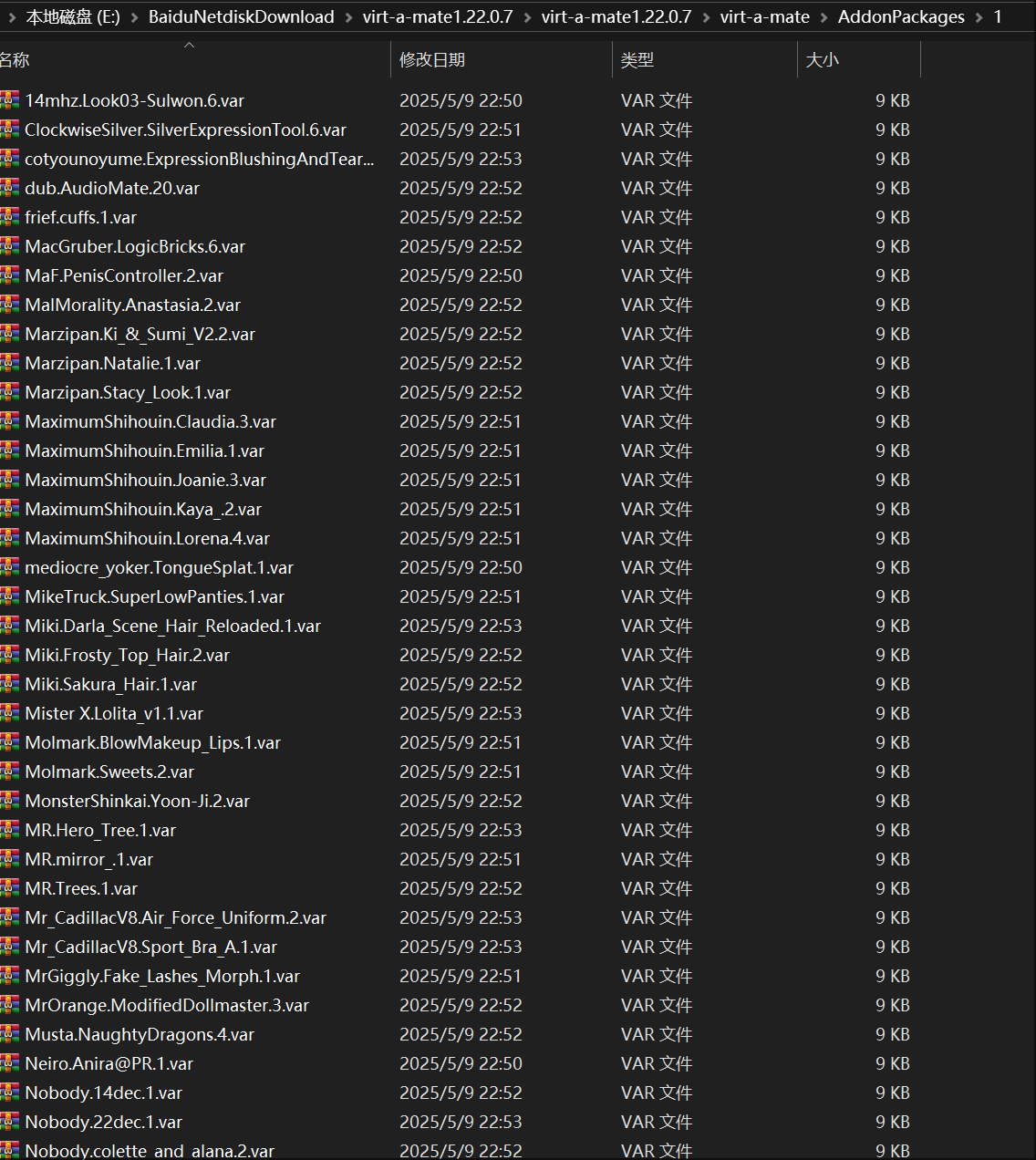This screenshot has height=1160, width=1036.
Task: Select file Nobody.22dec.1.var
Action: click(104, 1122)
